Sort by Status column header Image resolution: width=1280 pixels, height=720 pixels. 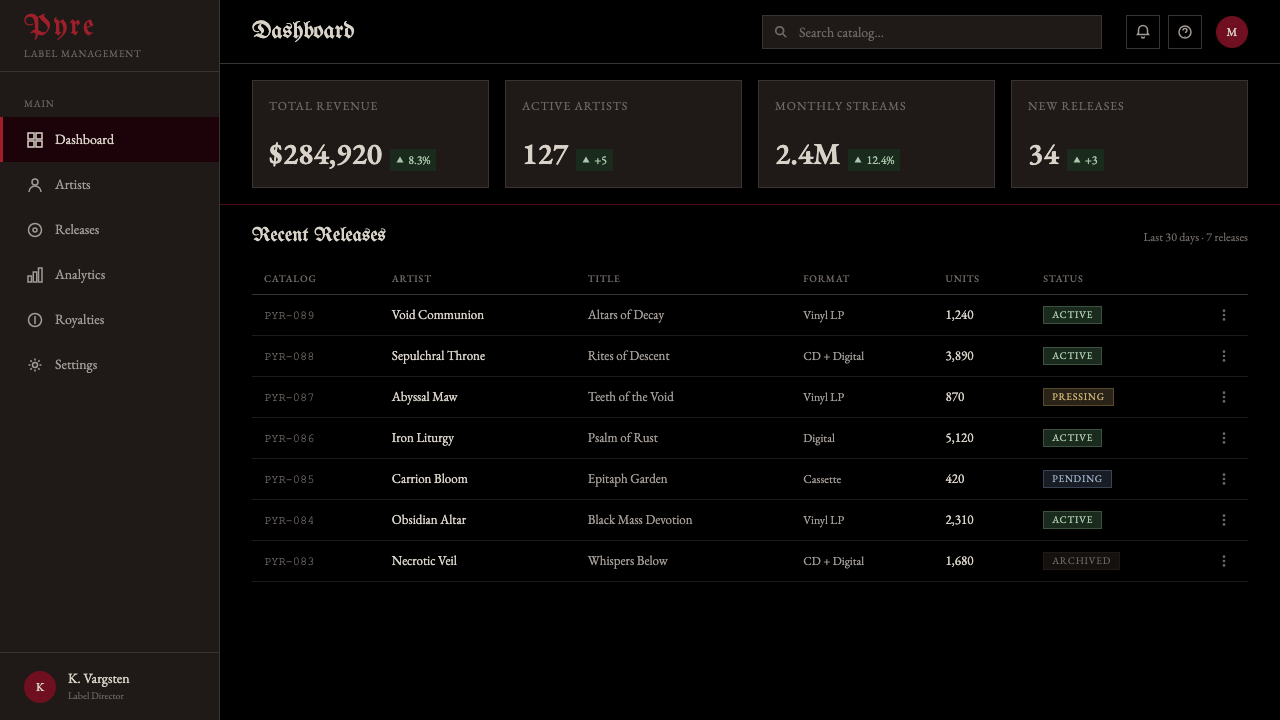1063,279
